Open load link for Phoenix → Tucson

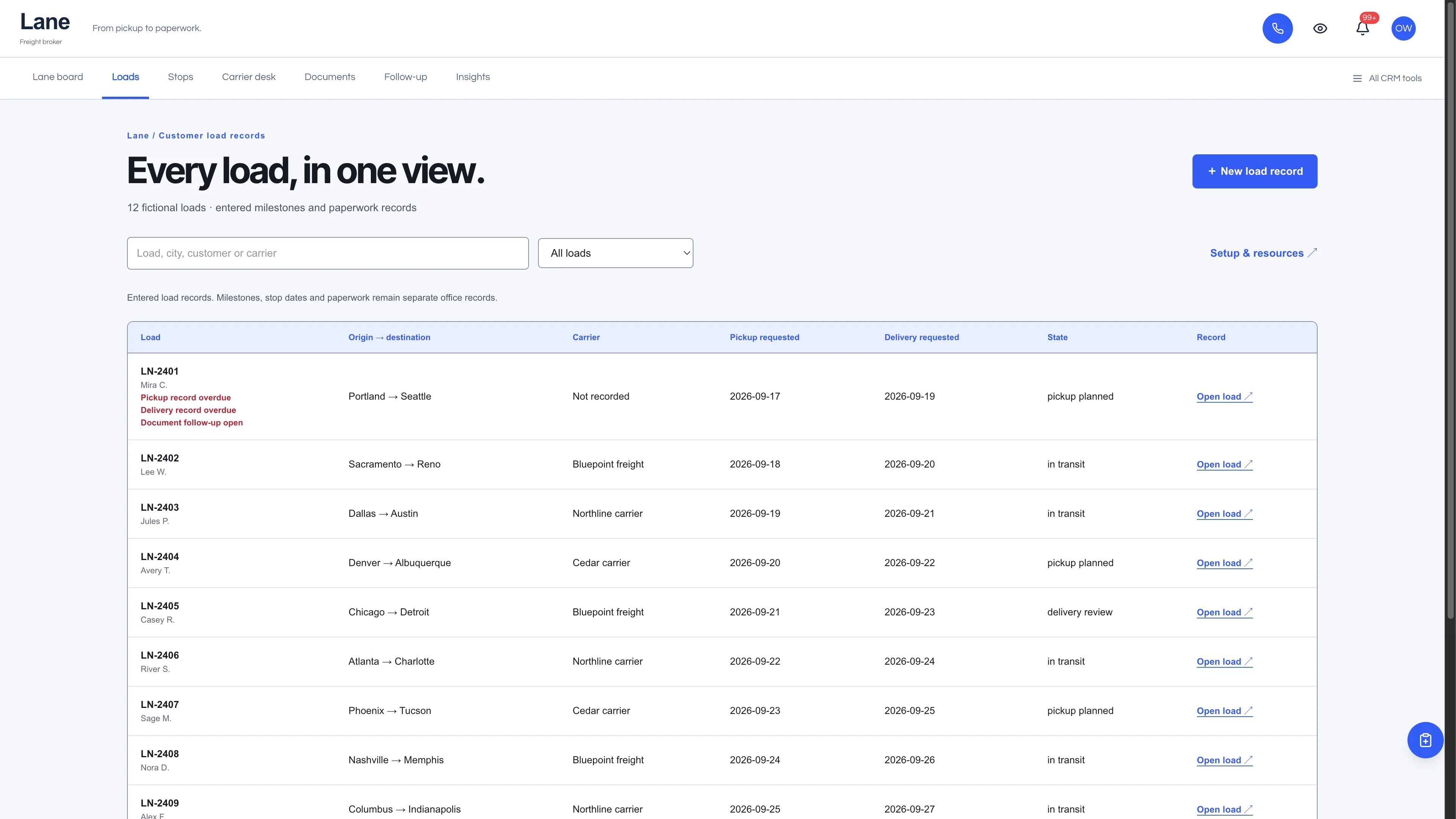pos(1224,711)
